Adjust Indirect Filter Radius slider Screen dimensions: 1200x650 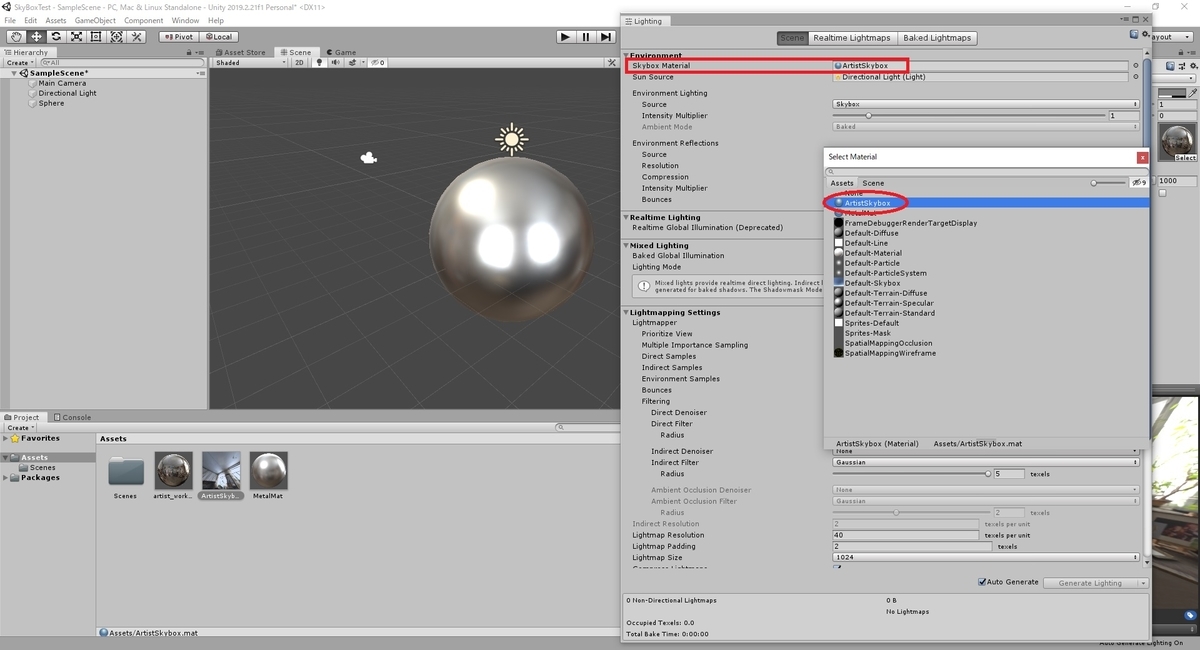911,474
